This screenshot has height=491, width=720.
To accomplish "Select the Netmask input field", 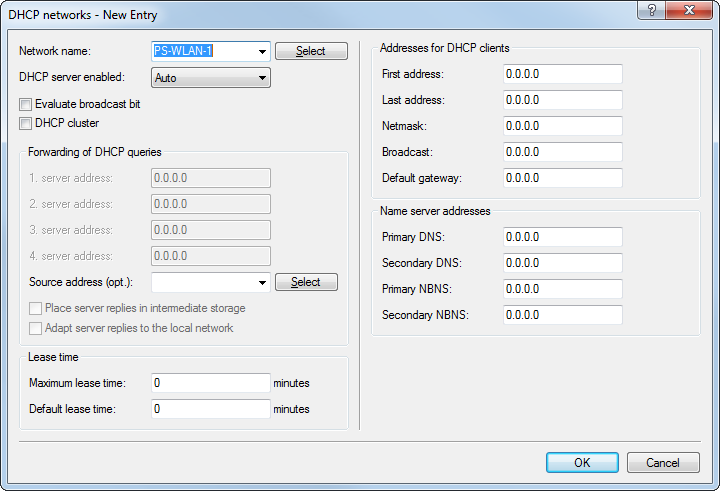I will [562, 126].
